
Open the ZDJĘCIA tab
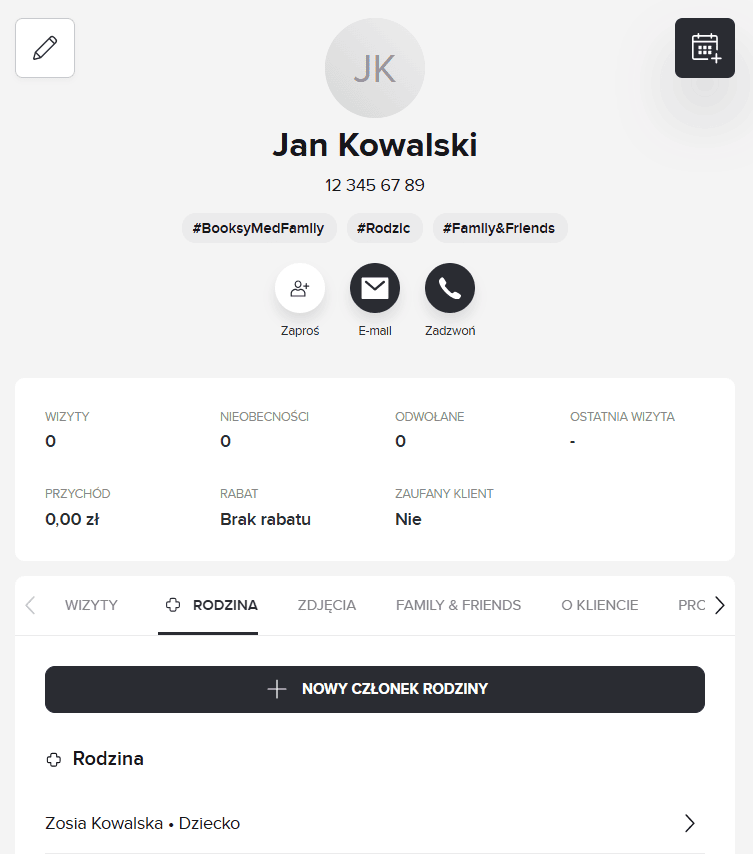326,604
